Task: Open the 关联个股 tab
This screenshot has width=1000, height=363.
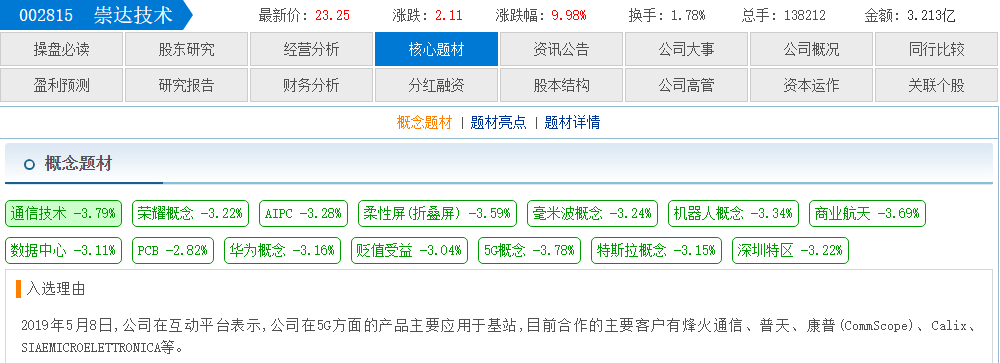Action: click(936, 85)
